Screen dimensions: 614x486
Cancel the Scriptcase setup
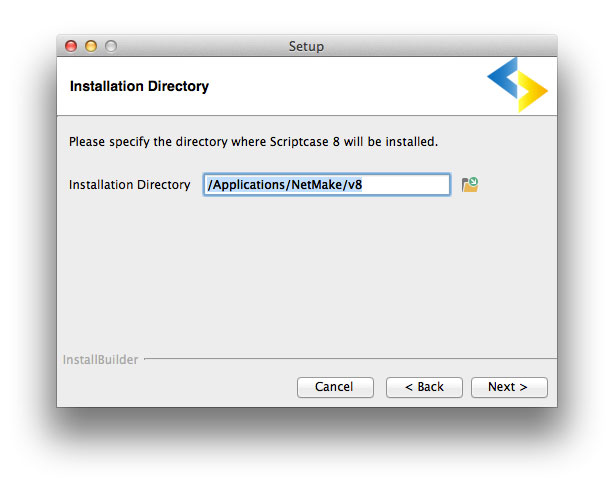tap(335, 387)
